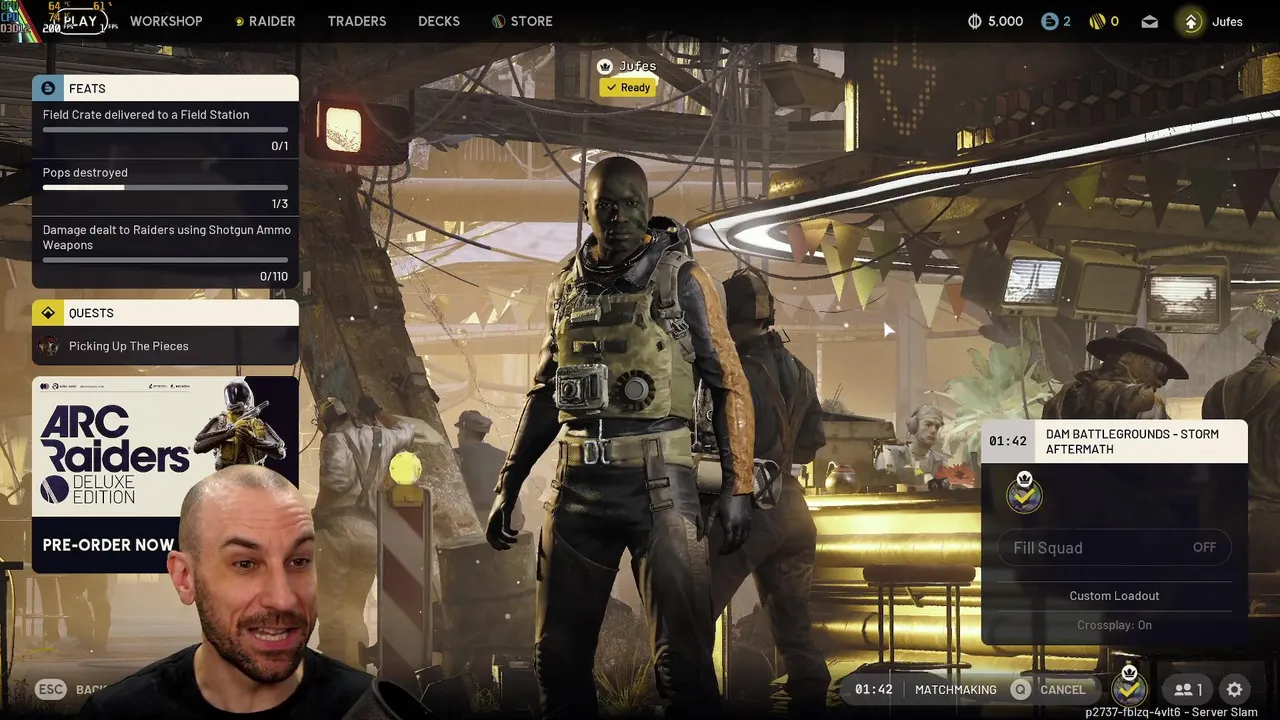
Task: Click the squad member badge in the map card
Action: pos(1024,492)
